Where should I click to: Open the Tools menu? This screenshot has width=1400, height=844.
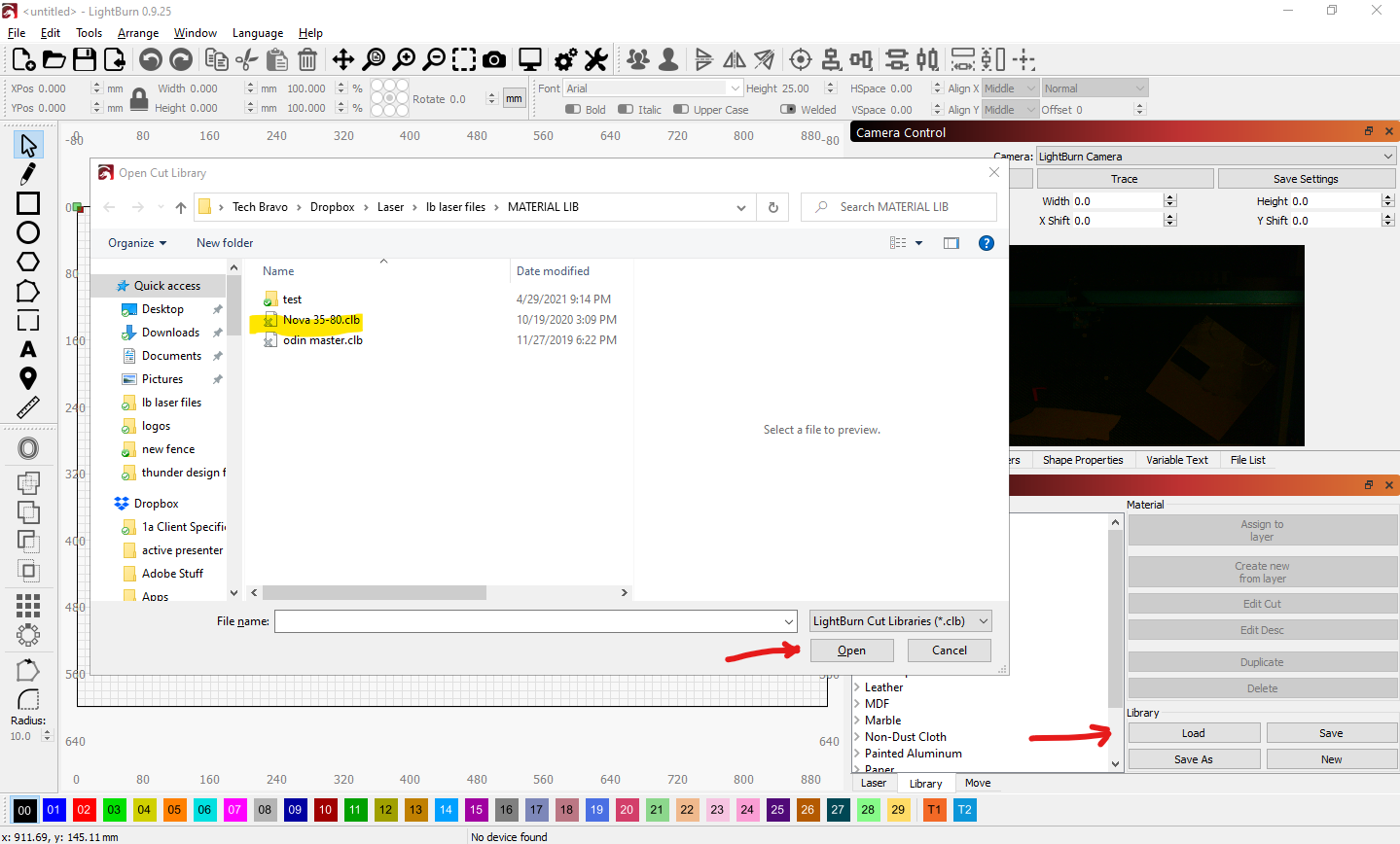tap(89, 33)
